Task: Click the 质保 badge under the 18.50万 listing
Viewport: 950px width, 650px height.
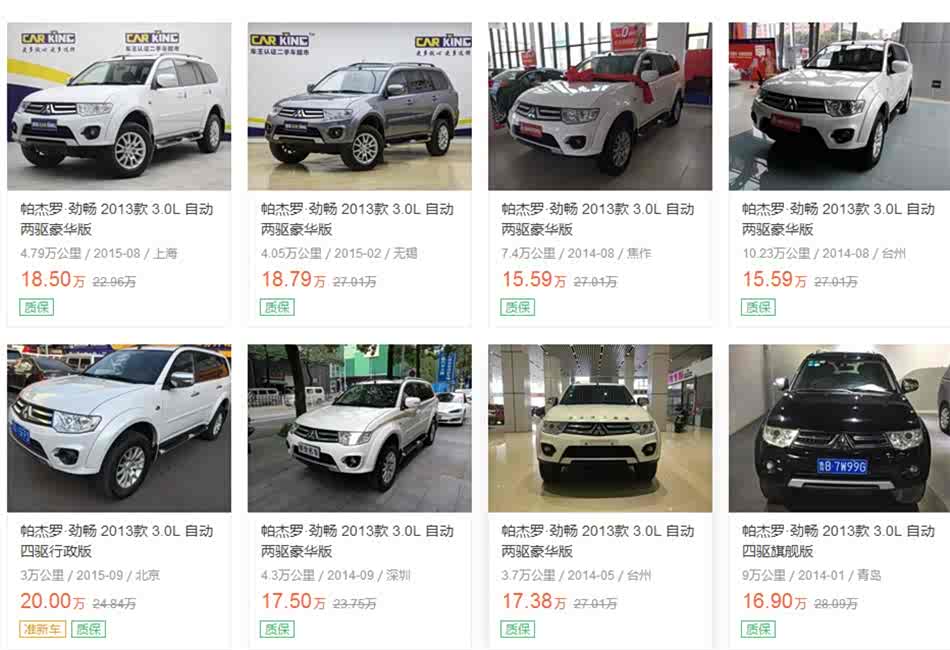Action: 36,307
